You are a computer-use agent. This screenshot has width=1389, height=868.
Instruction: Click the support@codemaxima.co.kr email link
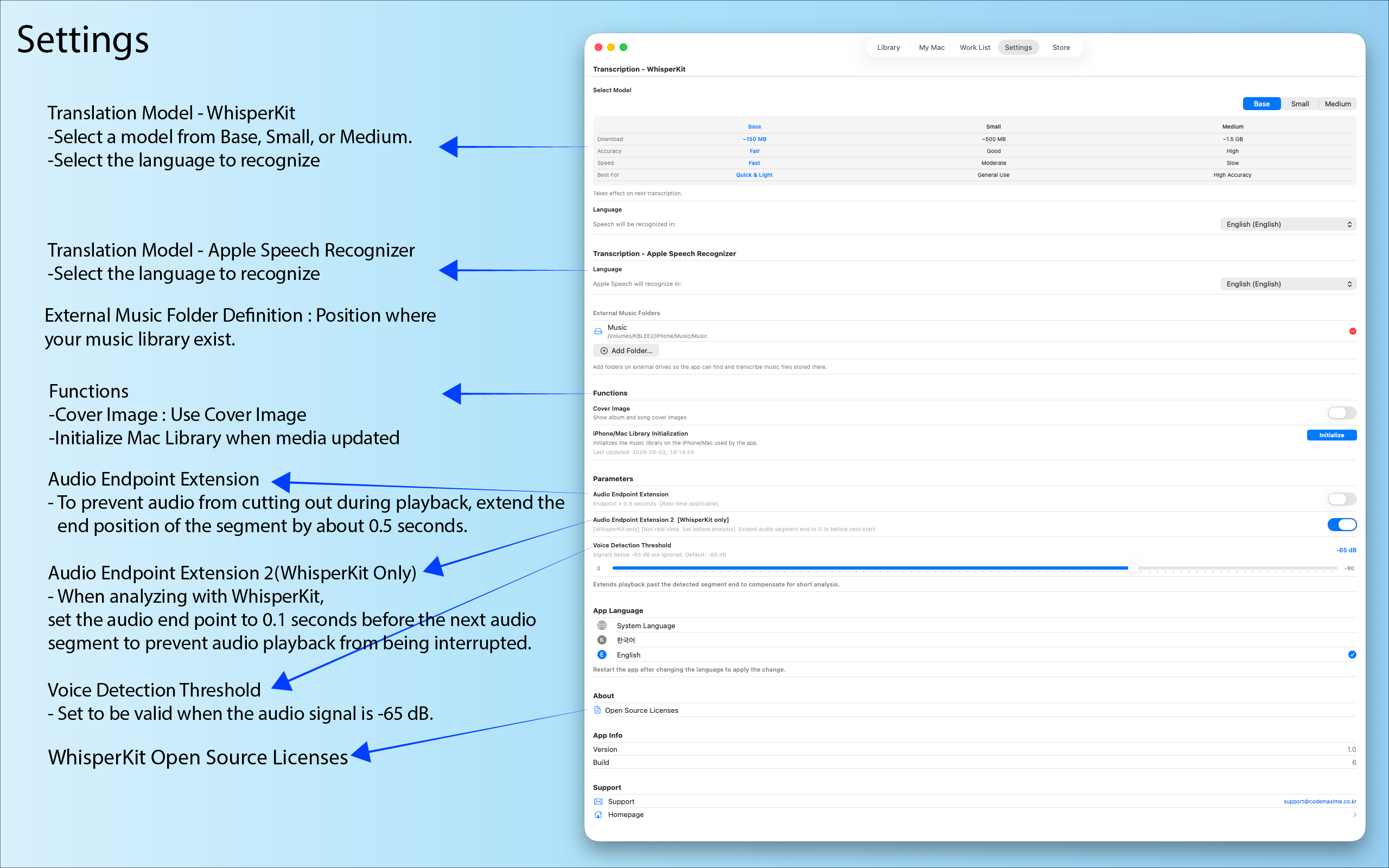(x=1320, y=801)
